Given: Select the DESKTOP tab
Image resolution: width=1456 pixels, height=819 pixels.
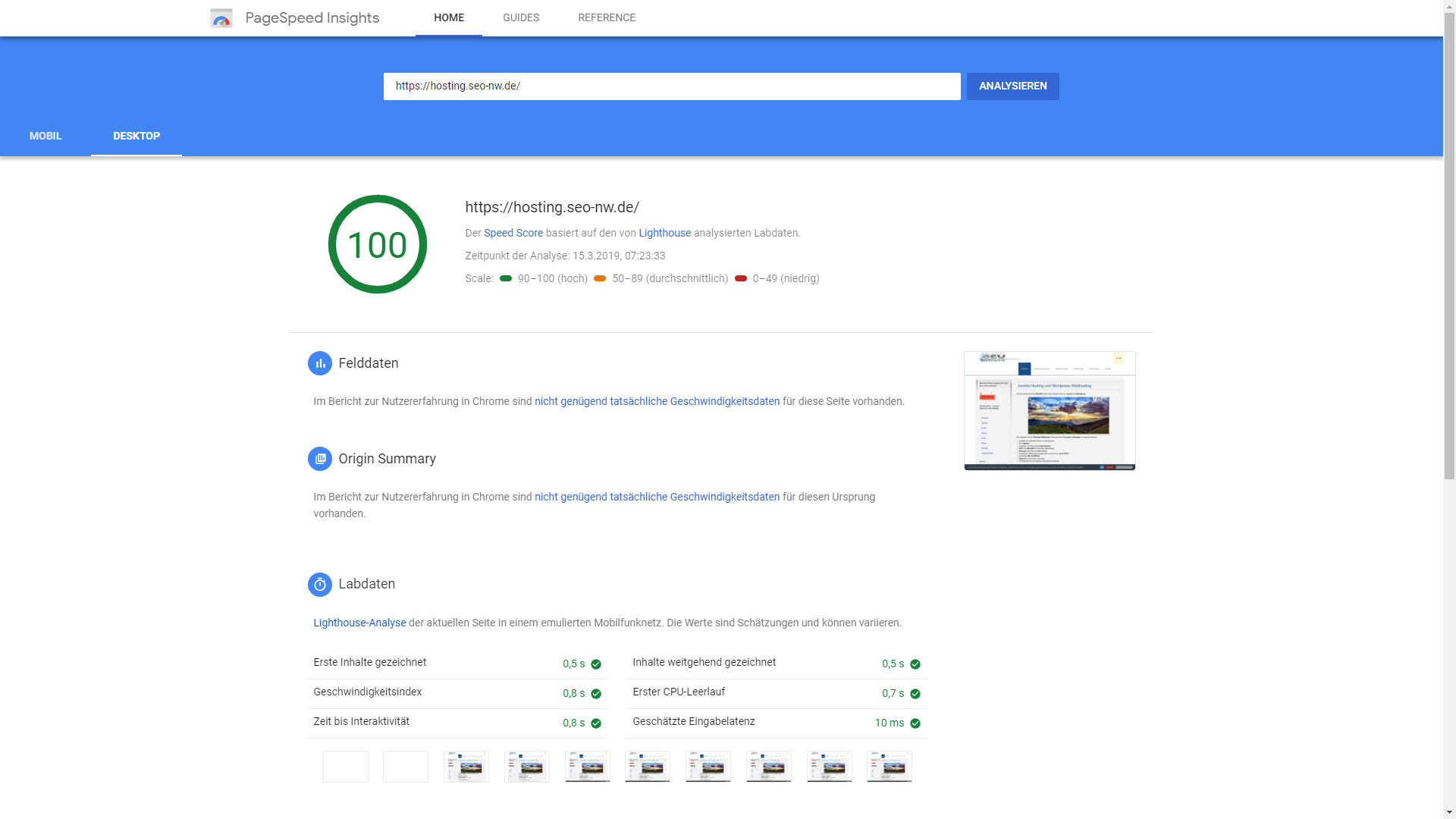Looking at the screenshot, I should 136,136.
